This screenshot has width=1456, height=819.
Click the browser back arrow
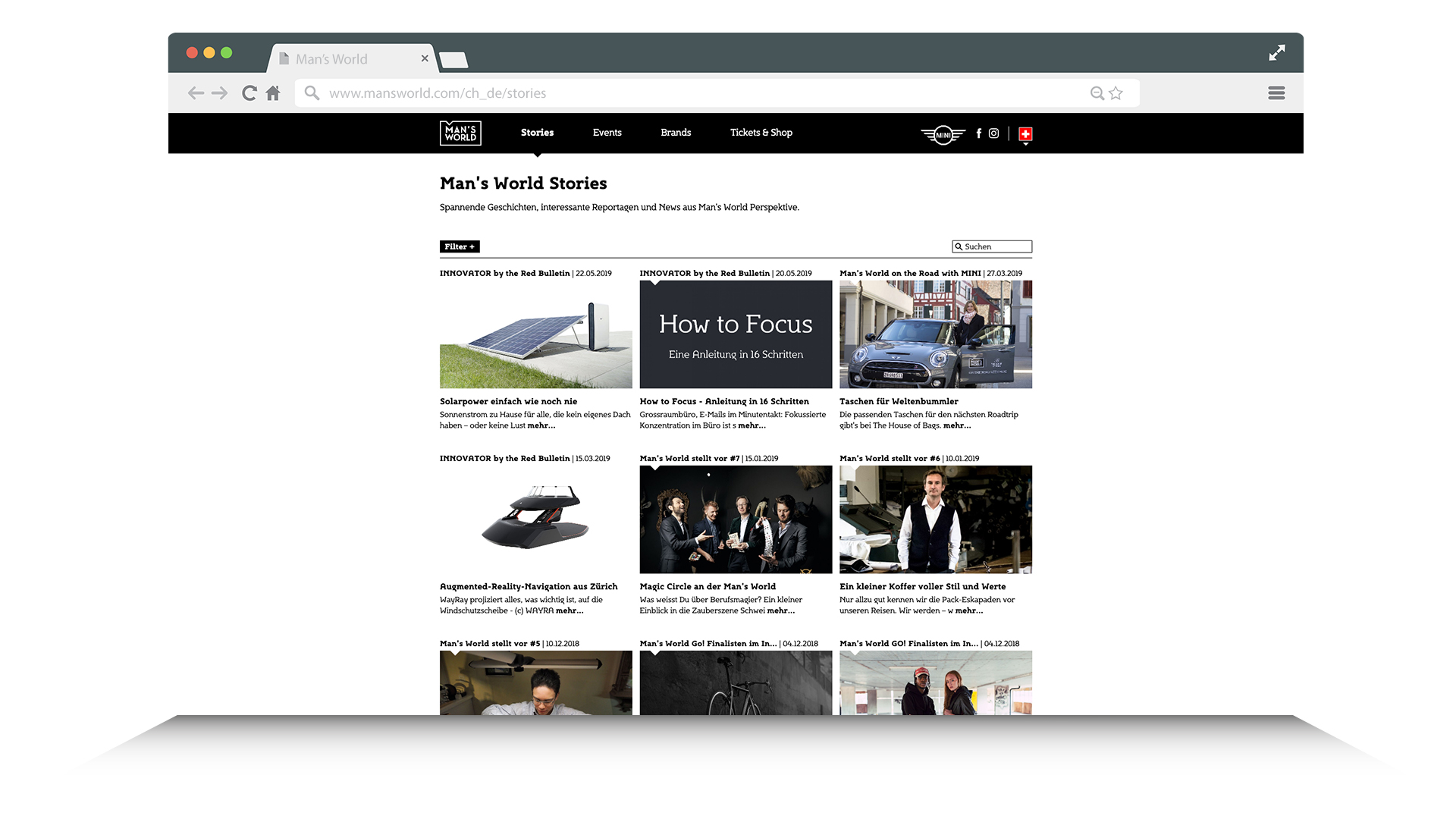tap(196, 93)
